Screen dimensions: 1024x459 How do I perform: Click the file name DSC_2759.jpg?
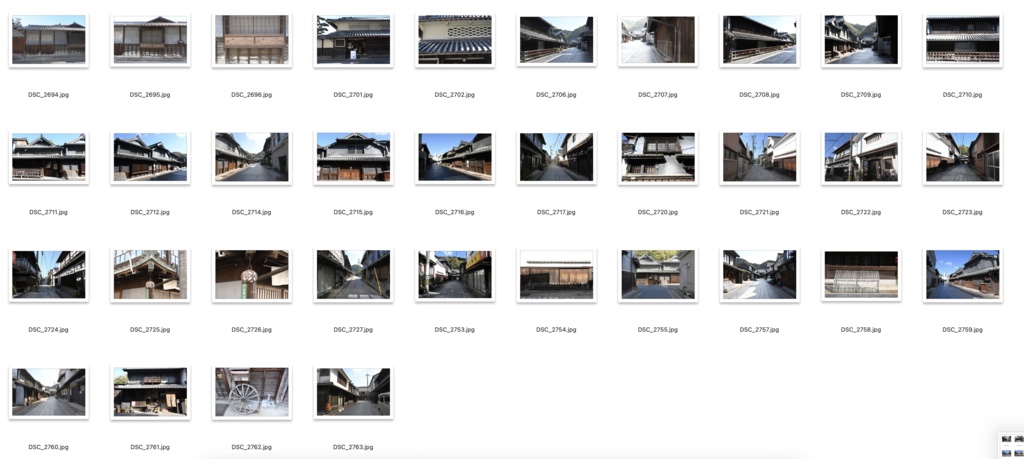(x=963, y=330)
